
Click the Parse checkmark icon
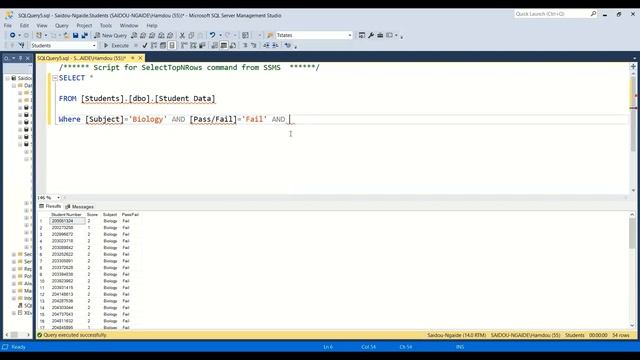(144, 46)
